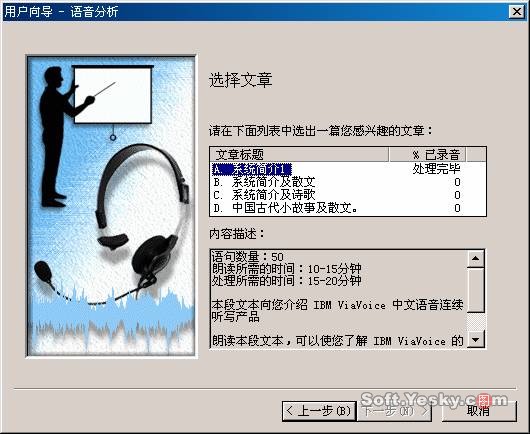This screenshot has width=530, height=434.
Task: Click the description scrollbar thumb
Action: tap(476, 290)
